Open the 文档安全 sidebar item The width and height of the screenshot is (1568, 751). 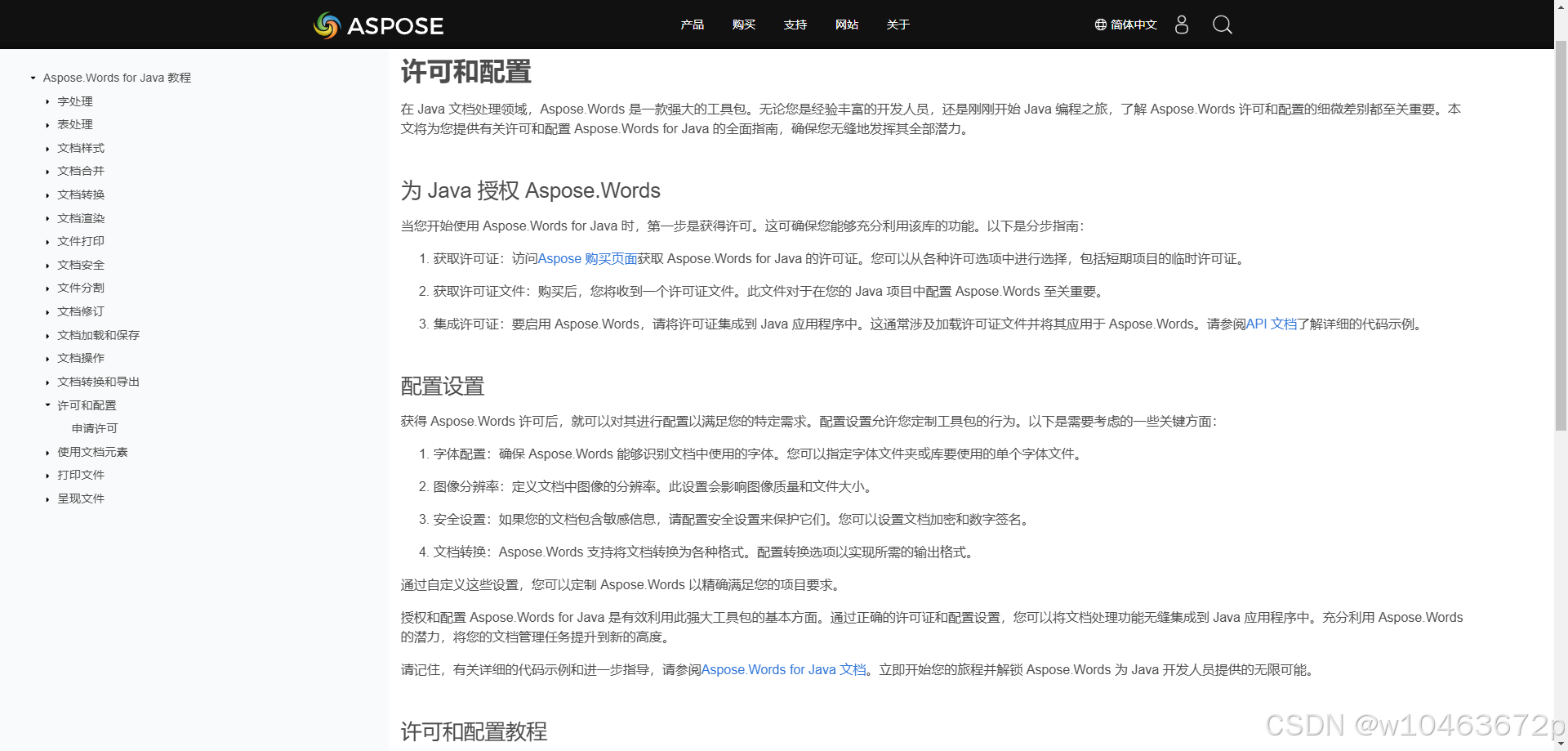pos(81,265)
